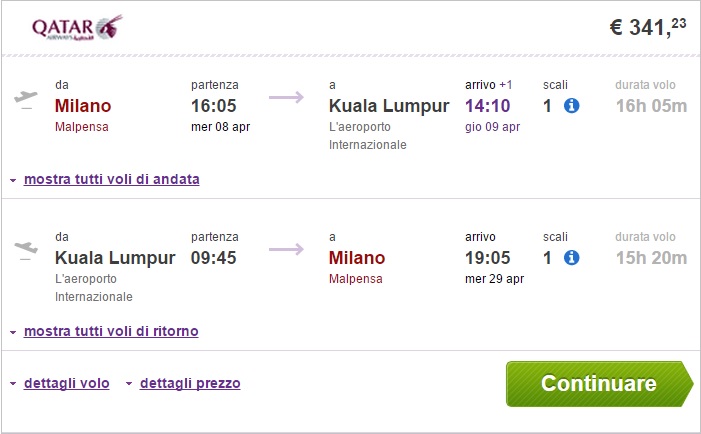701x434 pixels.
Task: Click outbound flight duration 16h 05m
Action: point(651,106)
